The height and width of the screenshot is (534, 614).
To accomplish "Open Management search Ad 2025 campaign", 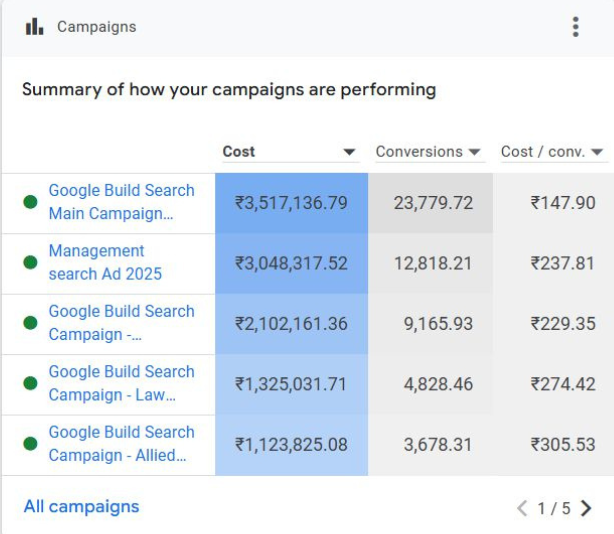I will pyautogui.click(x=104, y=263).
